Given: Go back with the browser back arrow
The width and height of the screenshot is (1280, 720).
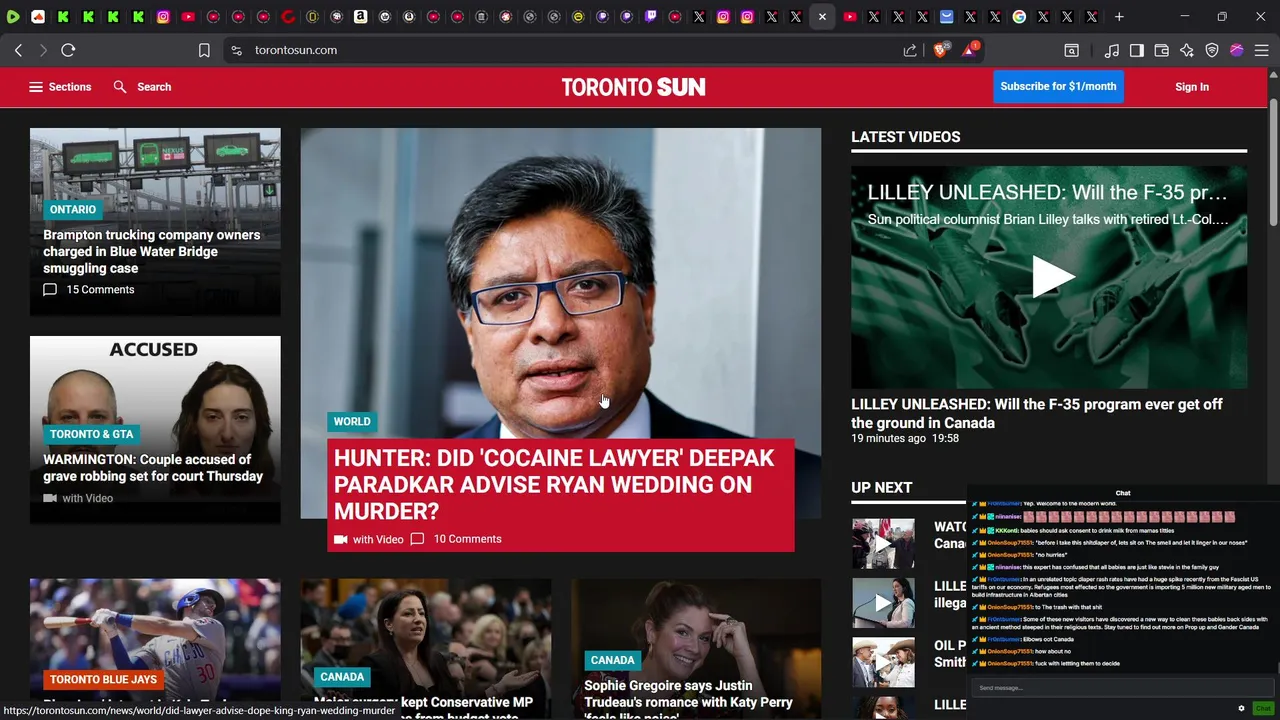Looking at the screenshot, I should click(x=18, y=50).
